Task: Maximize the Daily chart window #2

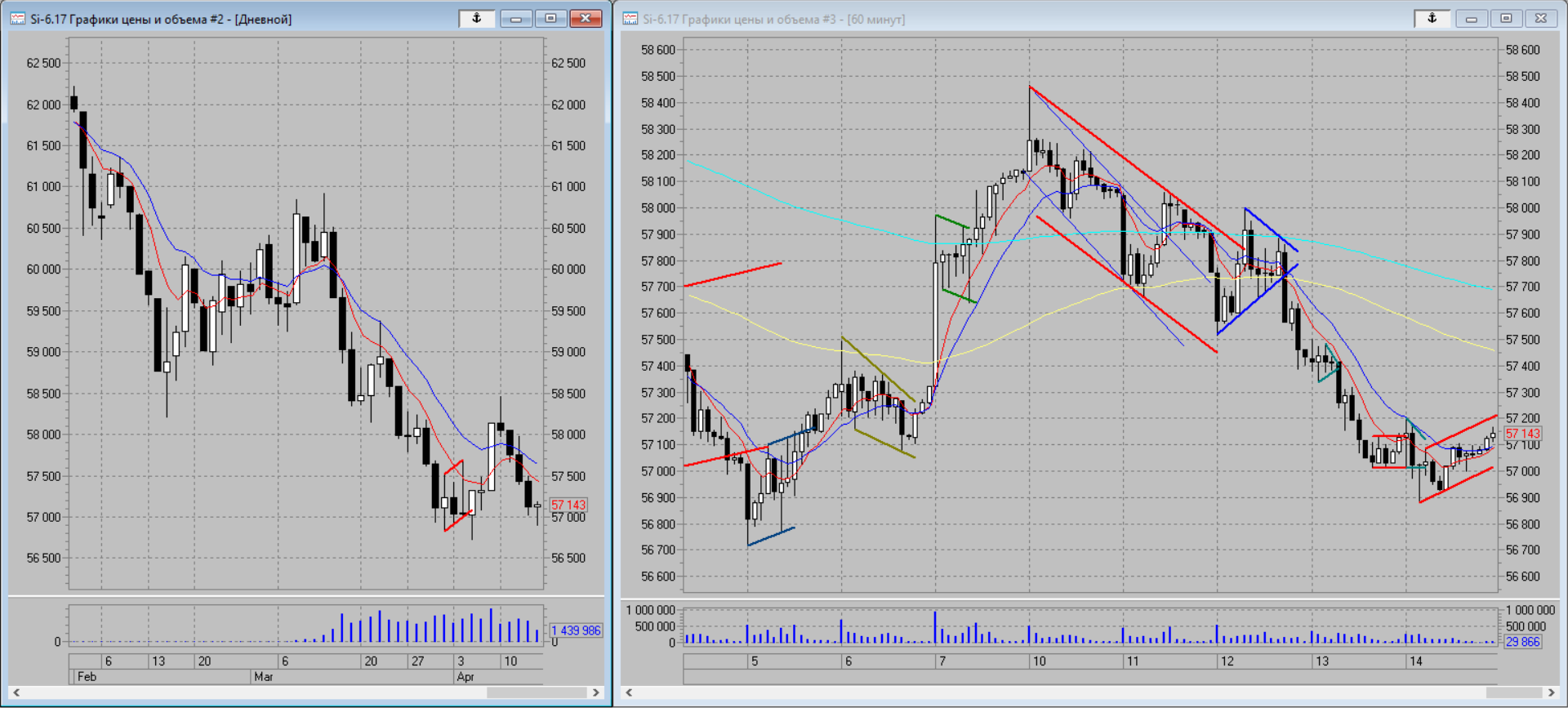Action: click(x=551, y=18)
